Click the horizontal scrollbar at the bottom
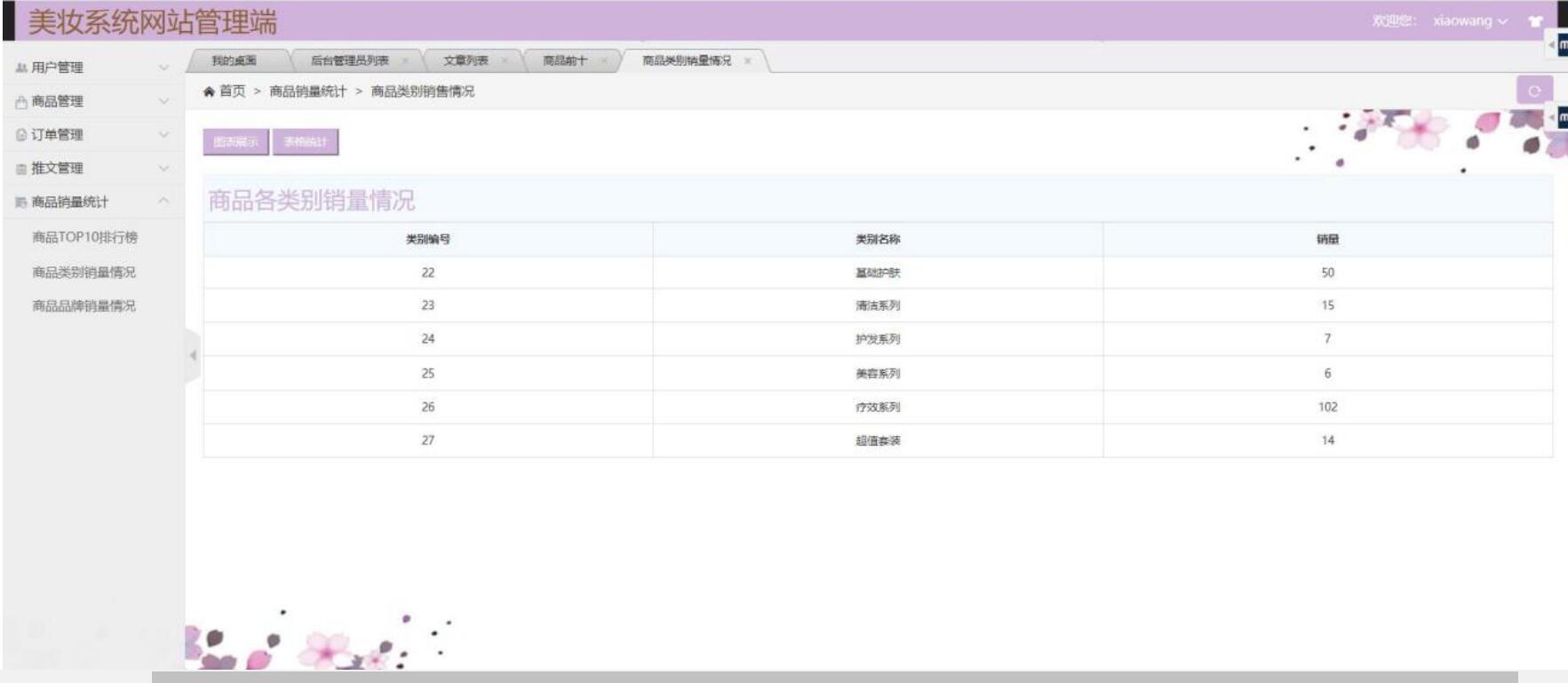Image resolution: width=1568 pixels, height=683 pixels. click(834, 677)
